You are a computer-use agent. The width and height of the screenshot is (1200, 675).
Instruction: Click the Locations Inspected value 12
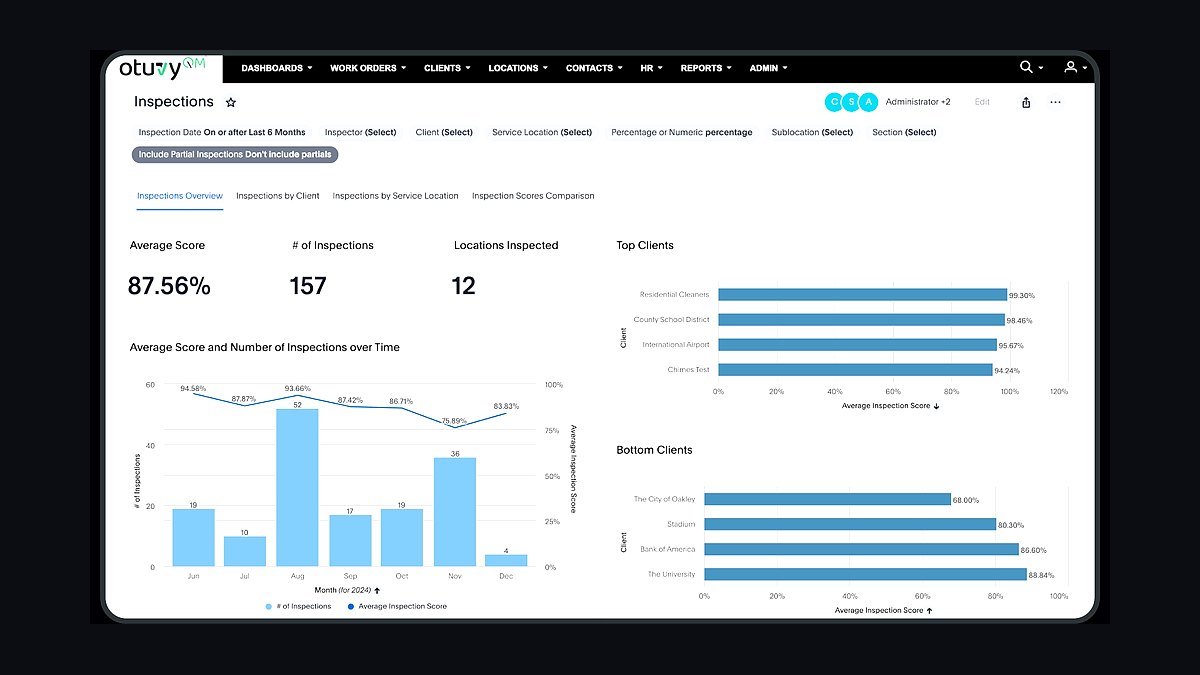coord(464,287)
